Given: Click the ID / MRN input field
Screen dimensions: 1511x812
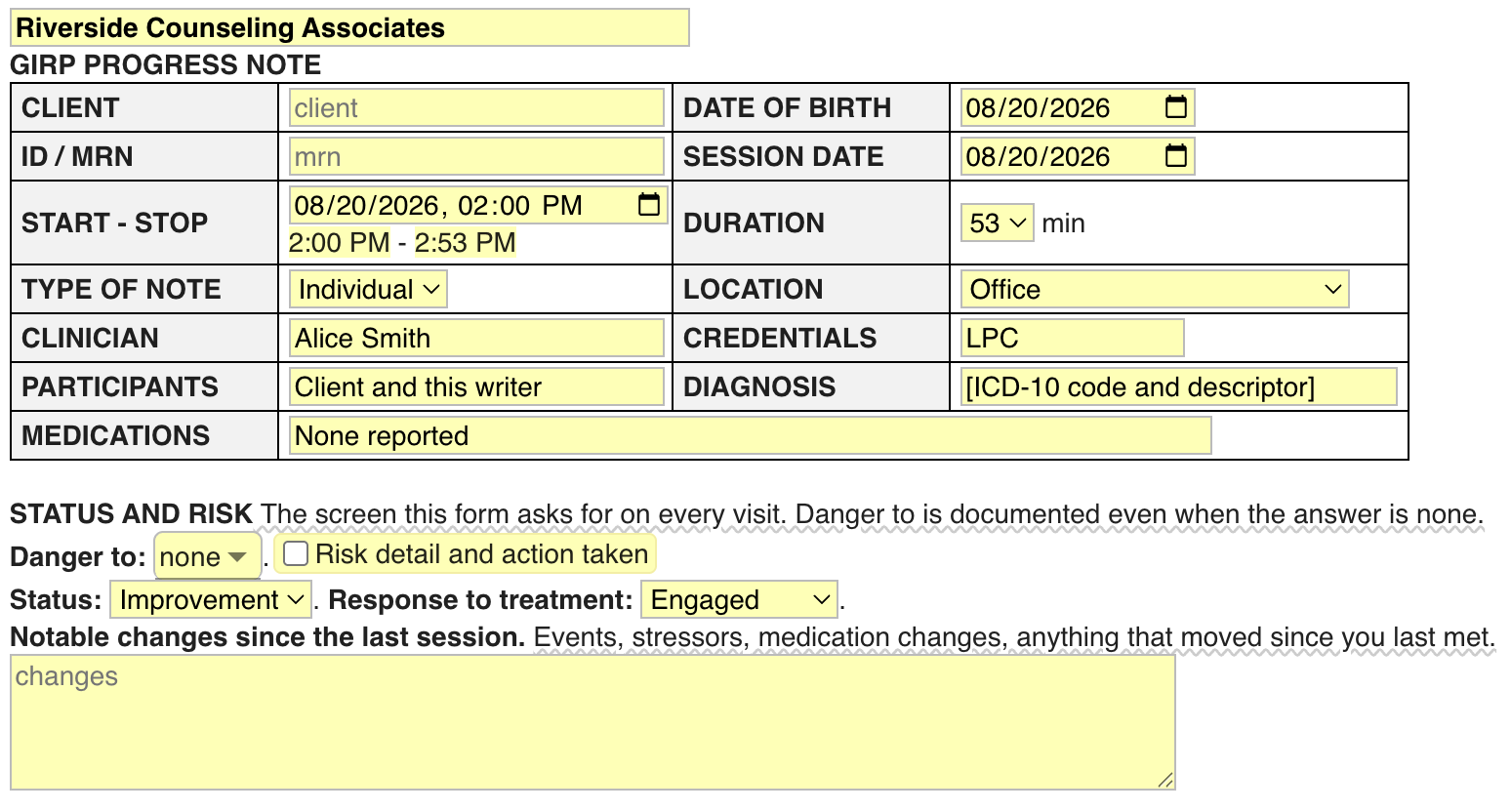Looking at the screenshot, I should [x=476, y=156].
